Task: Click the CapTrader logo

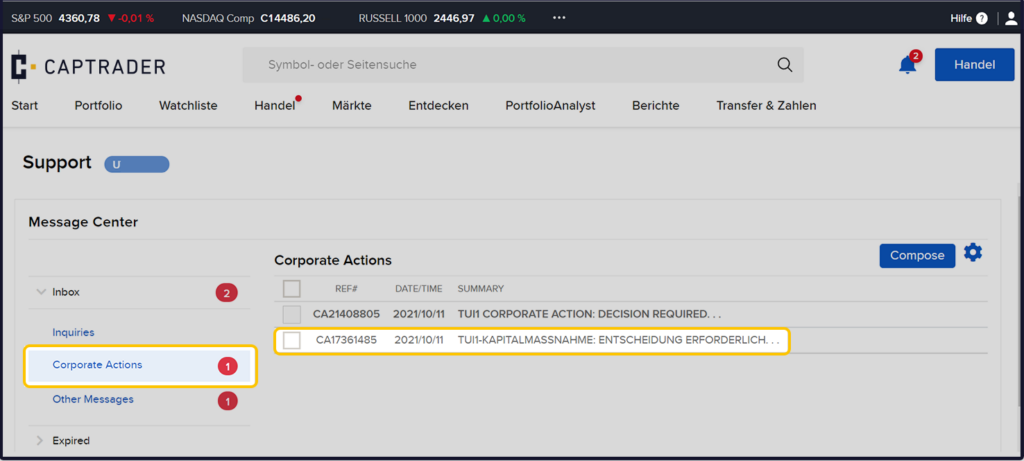Action: click(x=88, y=67)
